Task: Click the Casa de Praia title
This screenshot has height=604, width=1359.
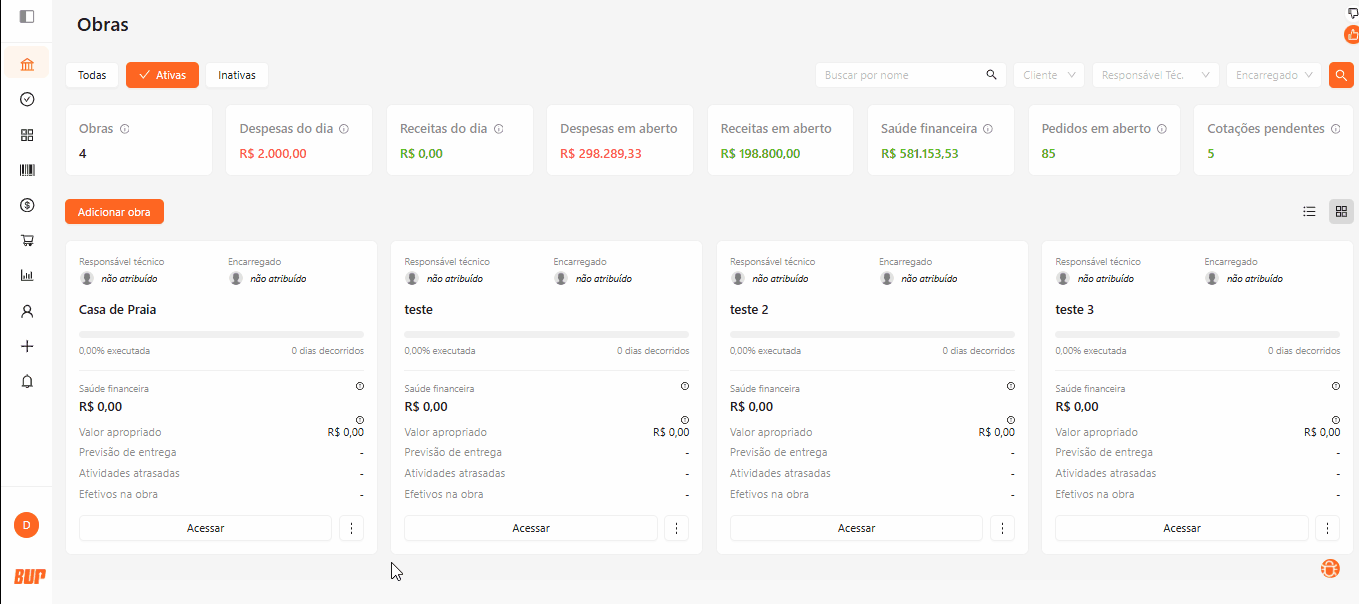Action: [x=117, y=310]
